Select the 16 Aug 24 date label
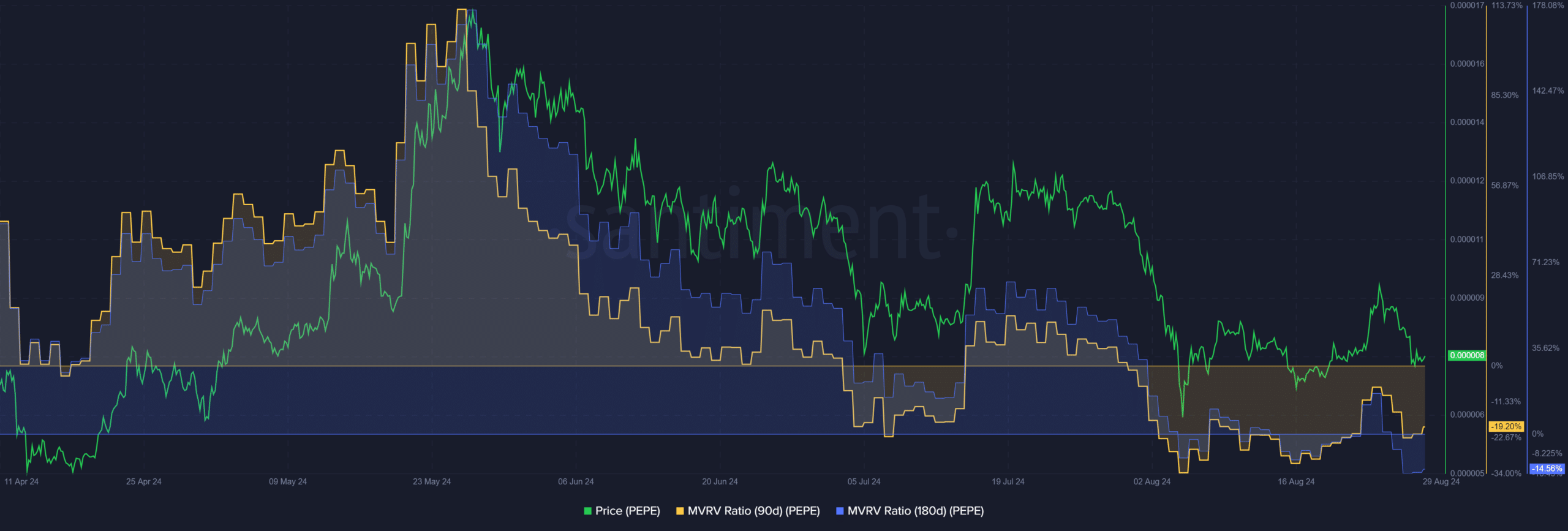Screen dimensions: 1568x531 coord(1296,481)
